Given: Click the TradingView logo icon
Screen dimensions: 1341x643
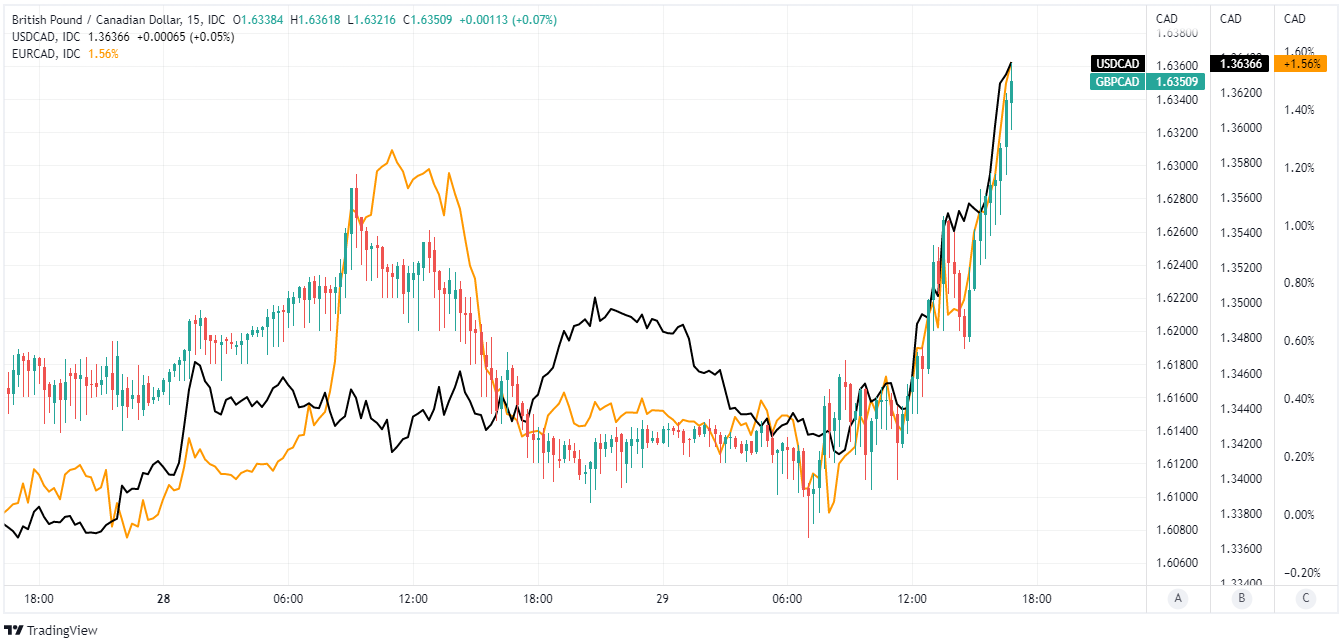Looking at the screenshot, I should coord(14,630).
